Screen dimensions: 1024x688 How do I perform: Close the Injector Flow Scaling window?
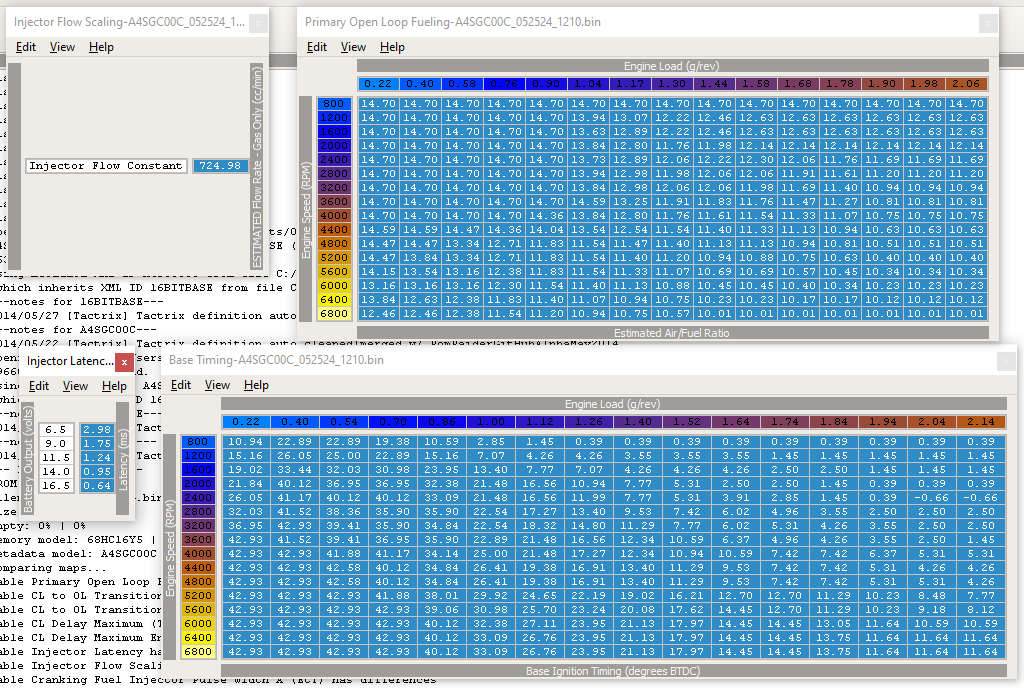(x=258, y=22)
